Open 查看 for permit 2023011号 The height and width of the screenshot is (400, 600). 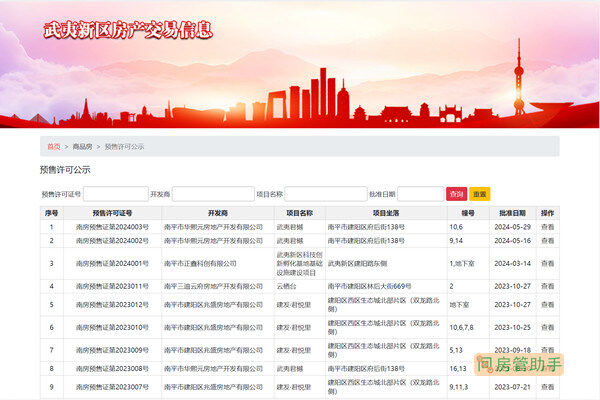pyautogui.click(x=548, y=286)
